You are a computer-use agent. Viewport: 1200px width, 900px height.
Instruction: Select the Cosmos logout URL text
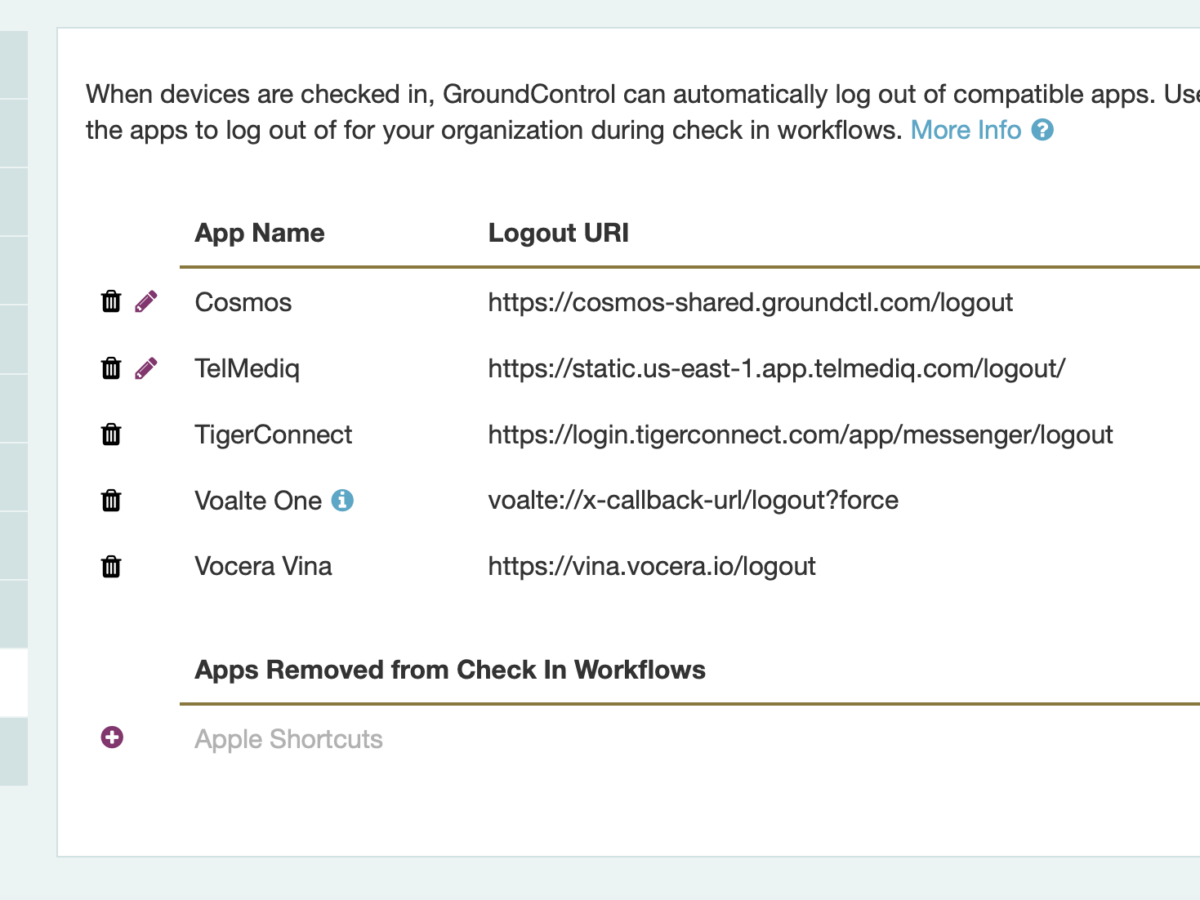[750, 302]
